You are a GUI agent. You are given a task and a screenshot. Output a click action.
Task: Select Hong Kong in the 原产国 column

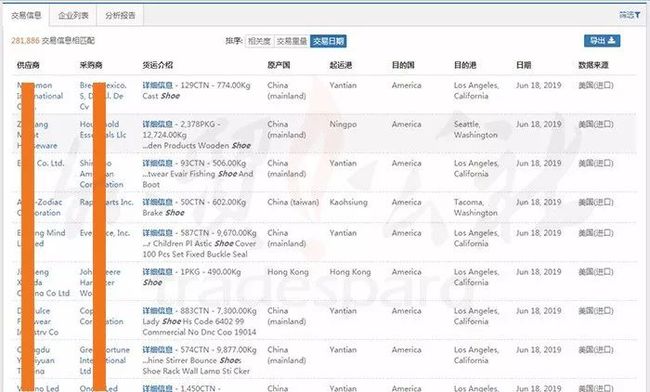point(288,272)
